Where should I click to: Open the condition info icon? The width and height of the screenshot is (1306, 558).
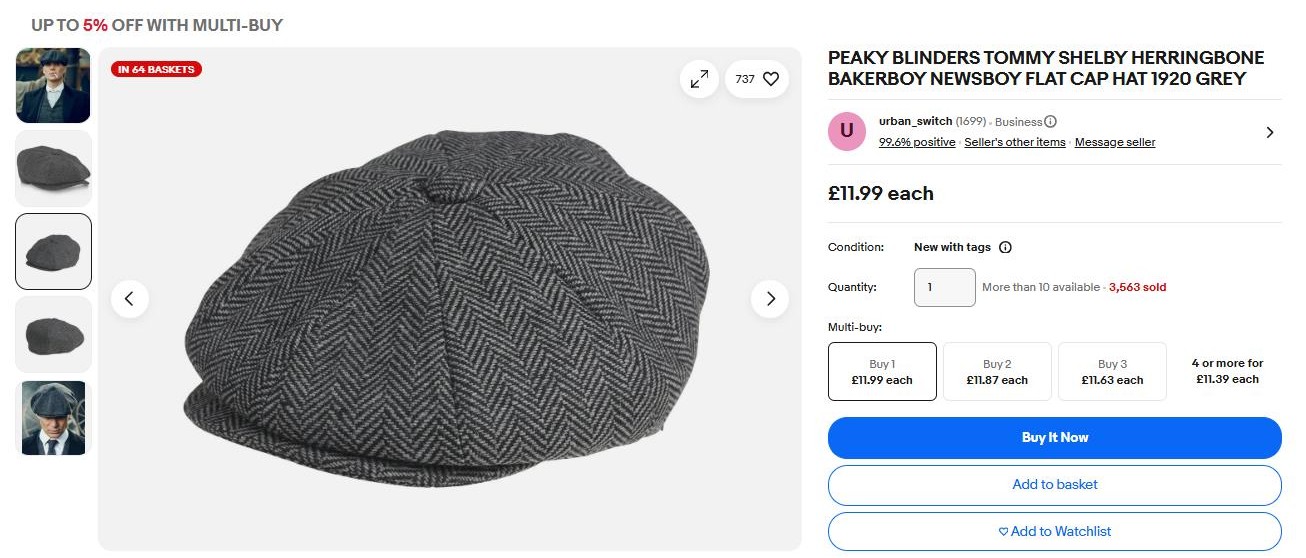point(1005,247)
